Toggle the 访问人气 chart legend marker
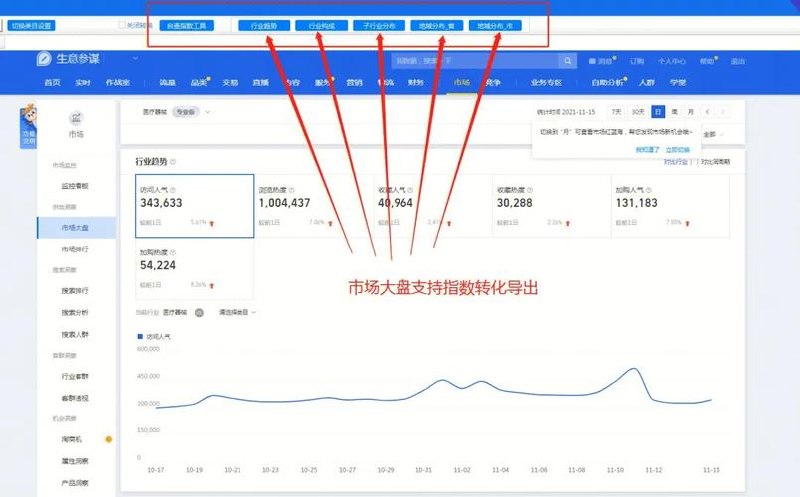This screenshot has width=800, height=497. (140, 336)
